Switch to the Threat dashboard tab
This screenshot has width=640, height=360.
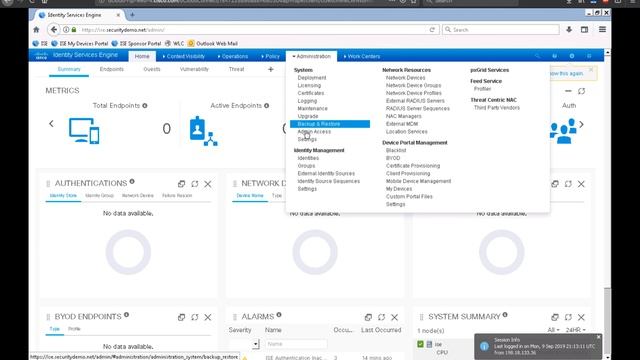(x=236, y=69)
